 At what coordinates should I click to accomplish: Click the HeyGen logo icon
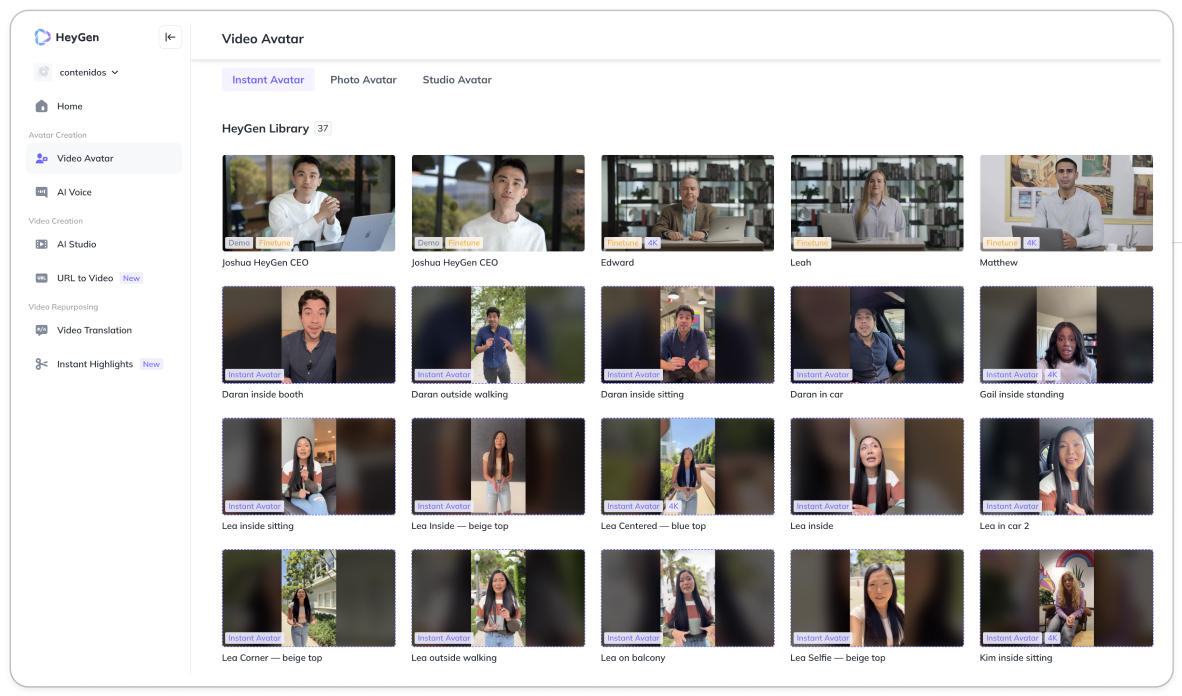[x=42, y=37]
